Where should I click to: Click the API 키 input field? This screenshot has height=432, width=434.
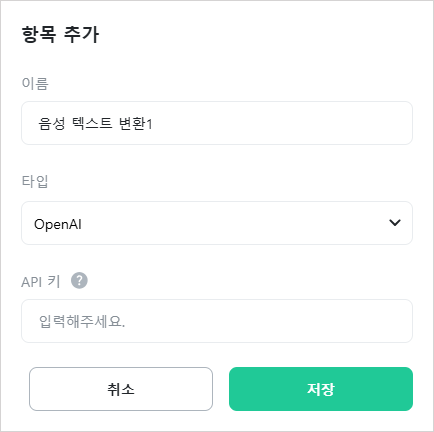coord(217,321)
